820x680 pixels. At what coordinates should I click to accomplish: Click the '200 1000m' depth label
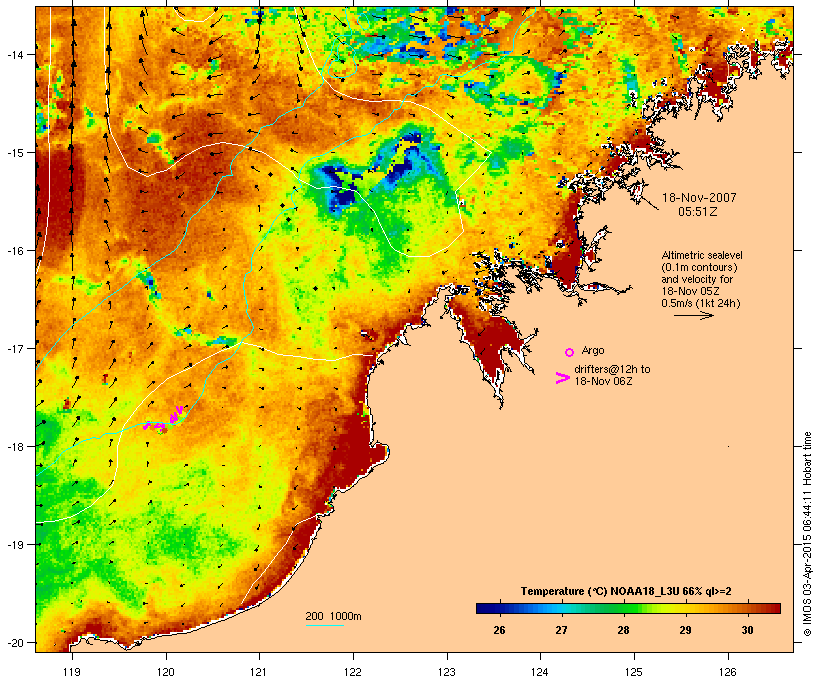point(333,616)
